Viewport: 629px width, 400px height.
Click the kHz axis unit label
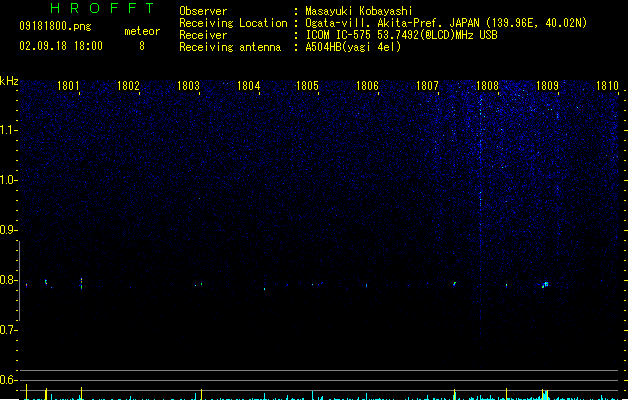coord(9,81)
